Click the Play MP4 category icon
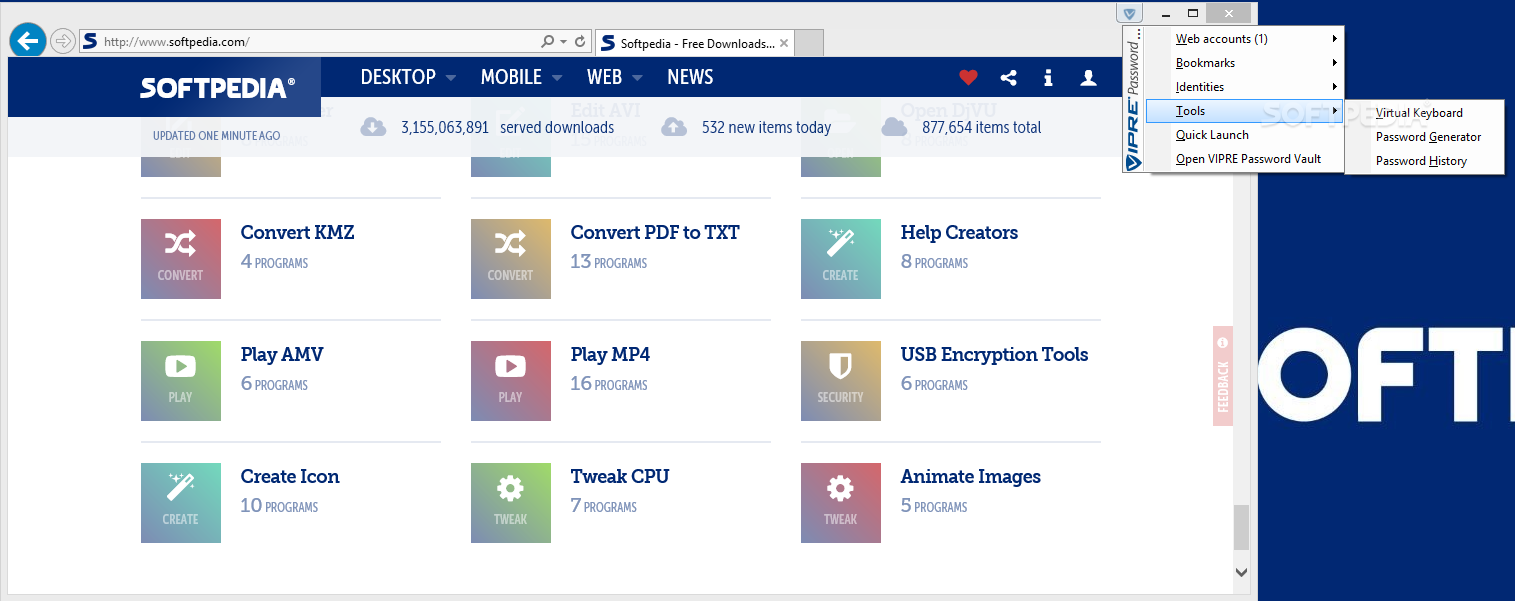The width and height of the screenshot is (1515, 601). point(511,381)
